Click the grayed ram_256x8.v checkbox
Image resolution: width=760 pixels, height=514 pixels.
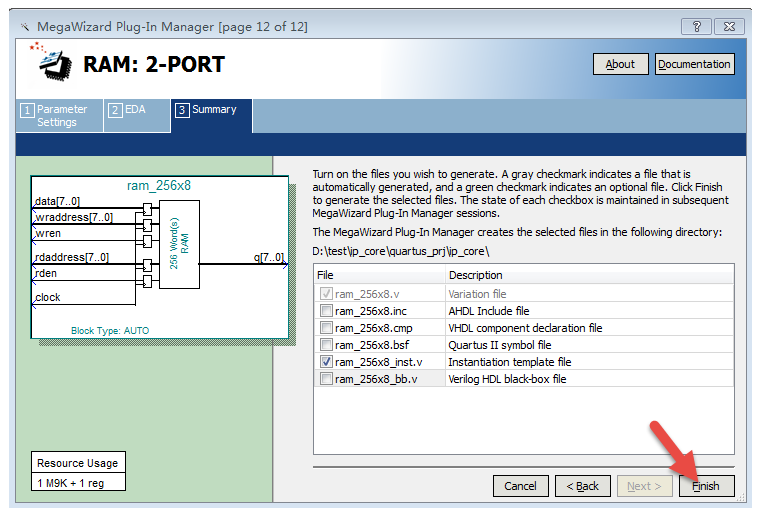[326, 293]
